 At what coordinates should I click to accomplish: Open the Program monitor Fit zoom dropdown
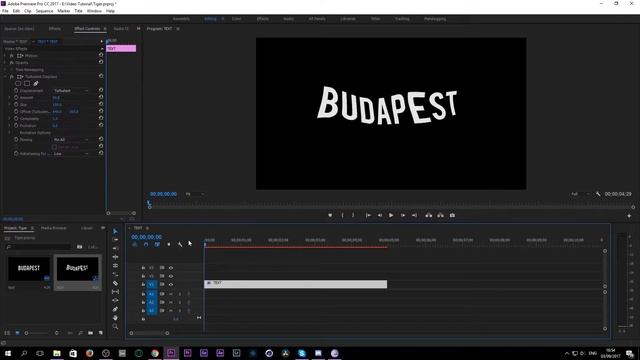click(195, 194)
